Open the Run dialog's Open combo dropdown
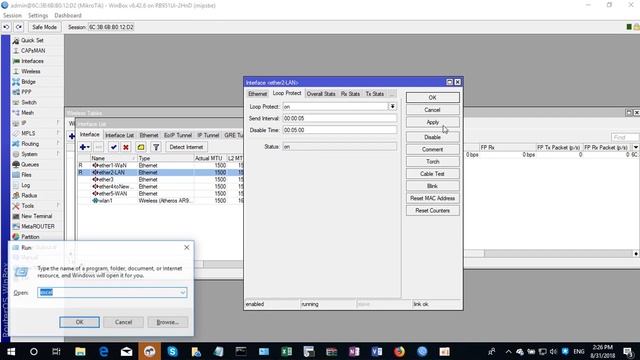This screenshot has height=360, width=640. pyautogui.click(x=182, y=292)
